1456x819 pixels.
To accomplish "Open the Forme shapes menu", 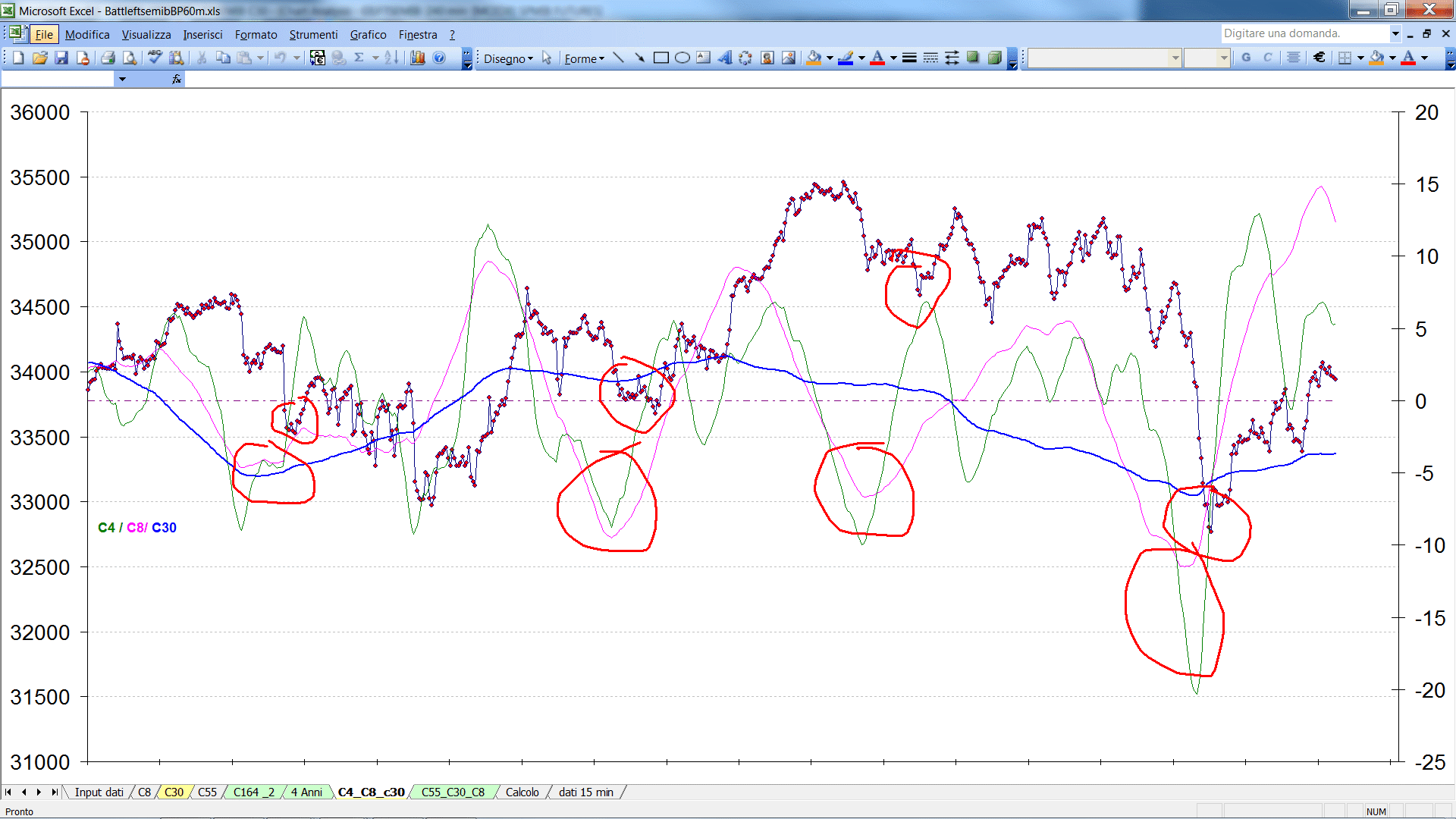I will click(x=584, y=58).
